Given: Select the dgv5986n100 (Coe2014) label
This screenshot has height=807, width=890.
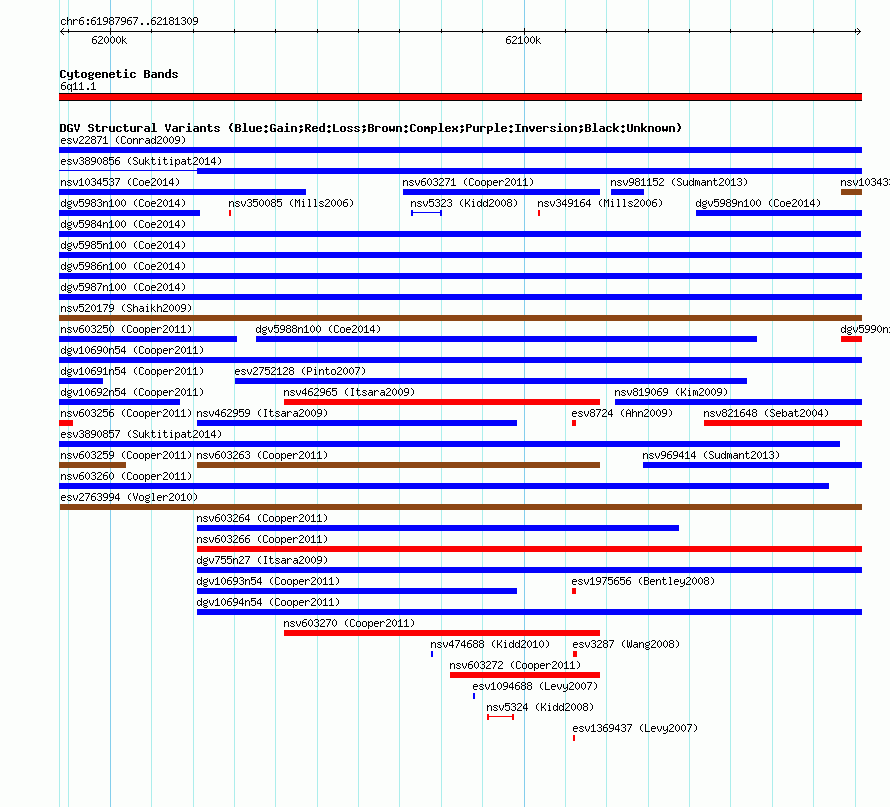Looking at the screenshot, I should (123, 266).
